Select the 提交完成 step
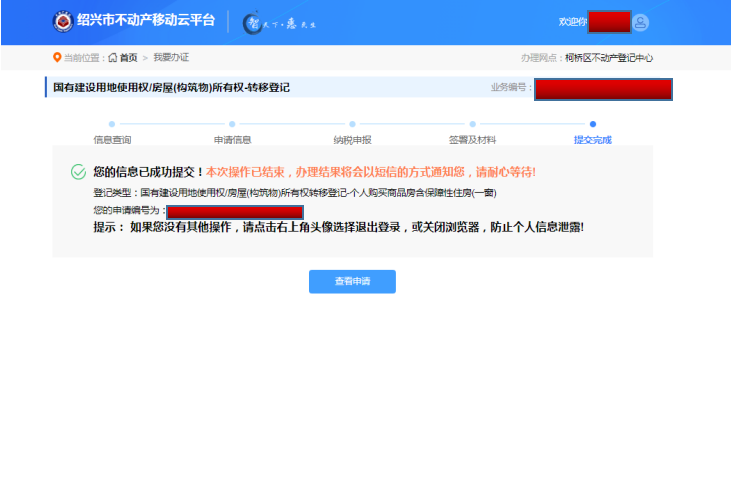Screen dimensions: 731x487 [593, 140]
